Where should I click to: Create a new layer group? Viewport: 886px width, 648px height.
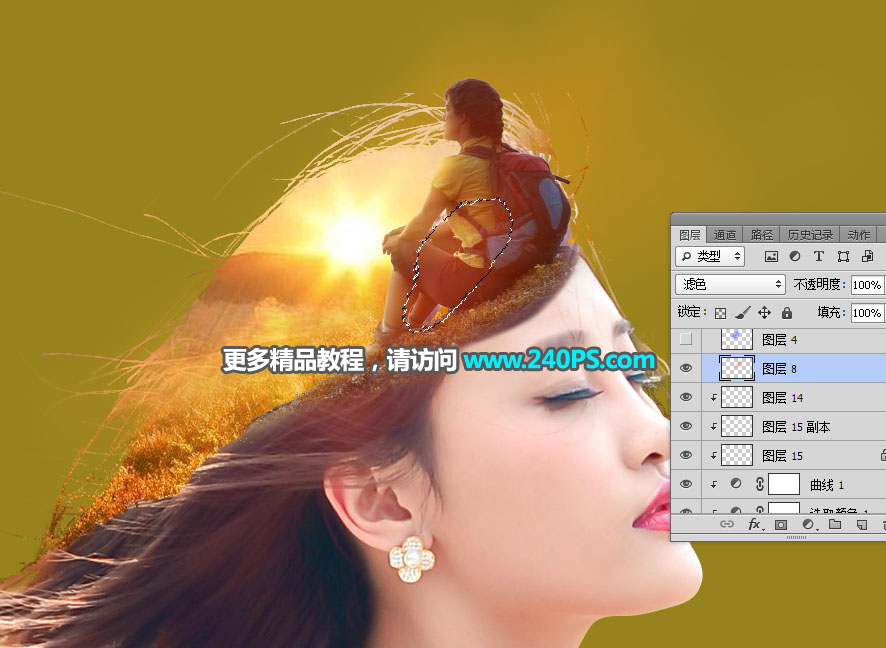(x=835, y=524)
